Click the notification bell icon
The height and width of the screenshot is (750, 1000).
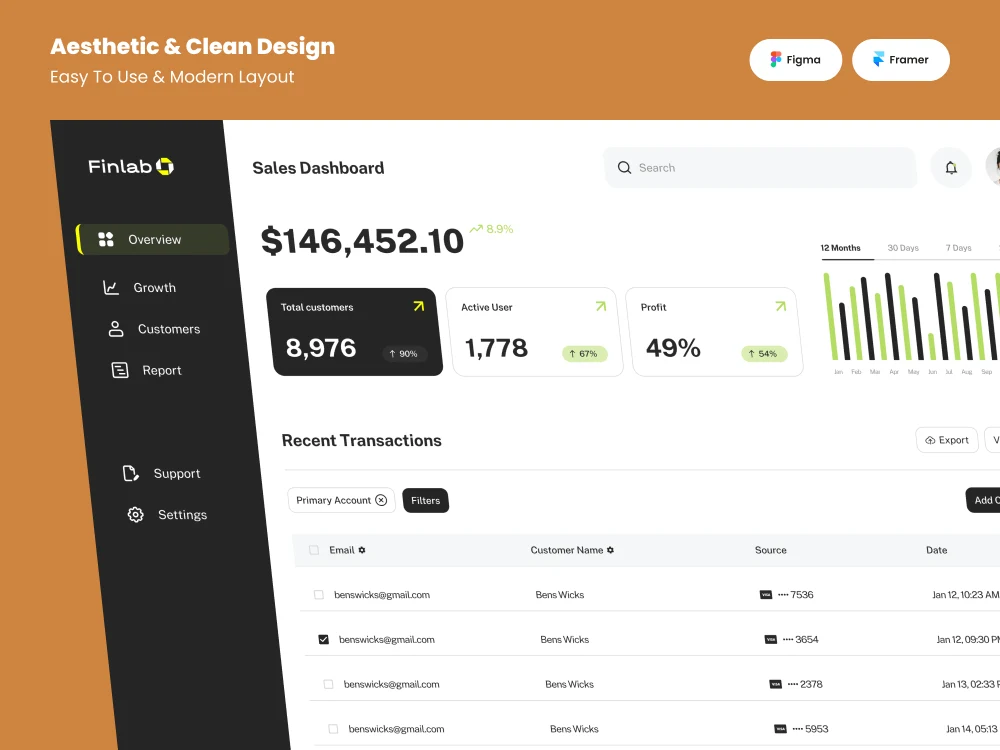(x=951, y=167)
